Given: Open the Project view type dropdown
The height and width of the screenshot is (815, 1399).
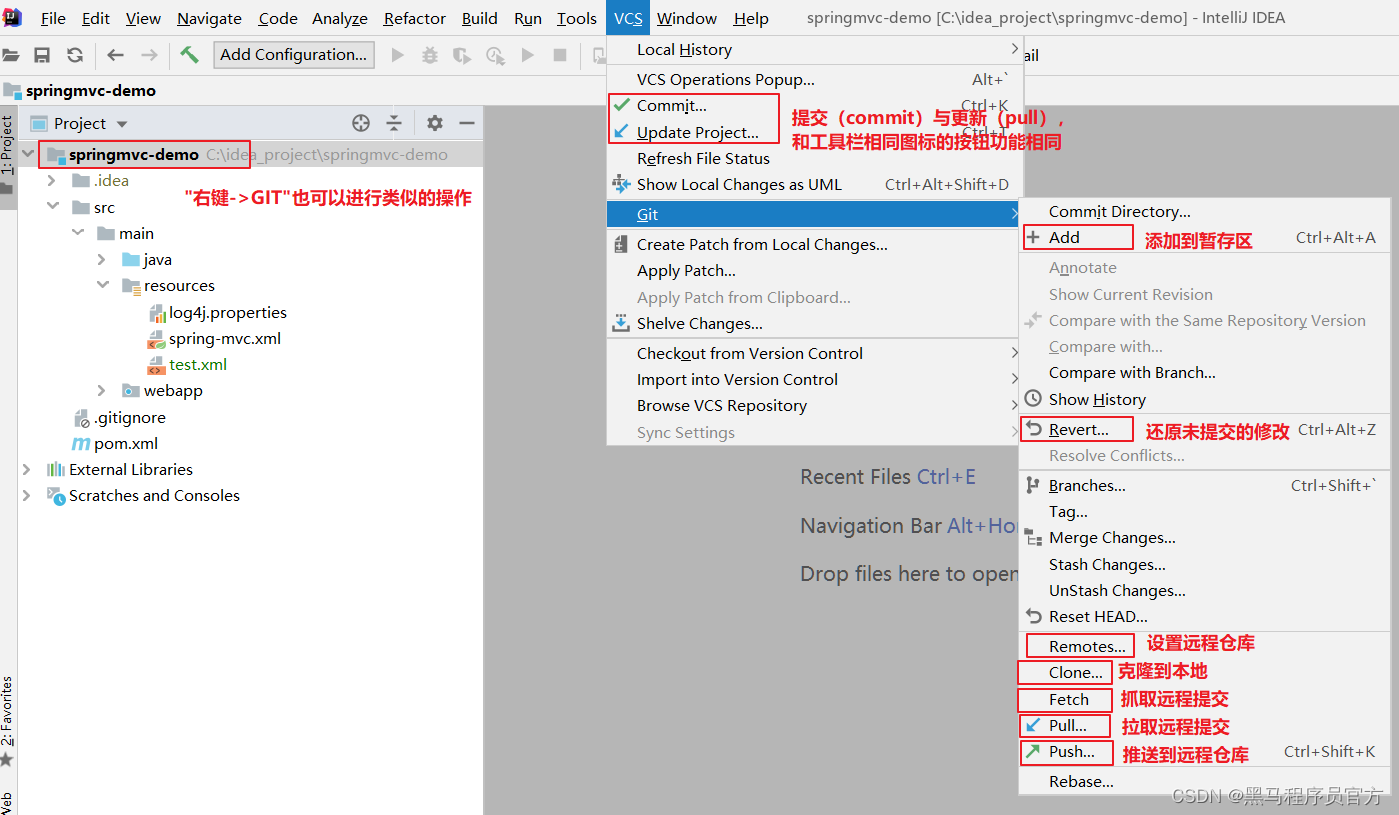Looking at the screenshot, I should pyautogui.click(x=122, y=124).
